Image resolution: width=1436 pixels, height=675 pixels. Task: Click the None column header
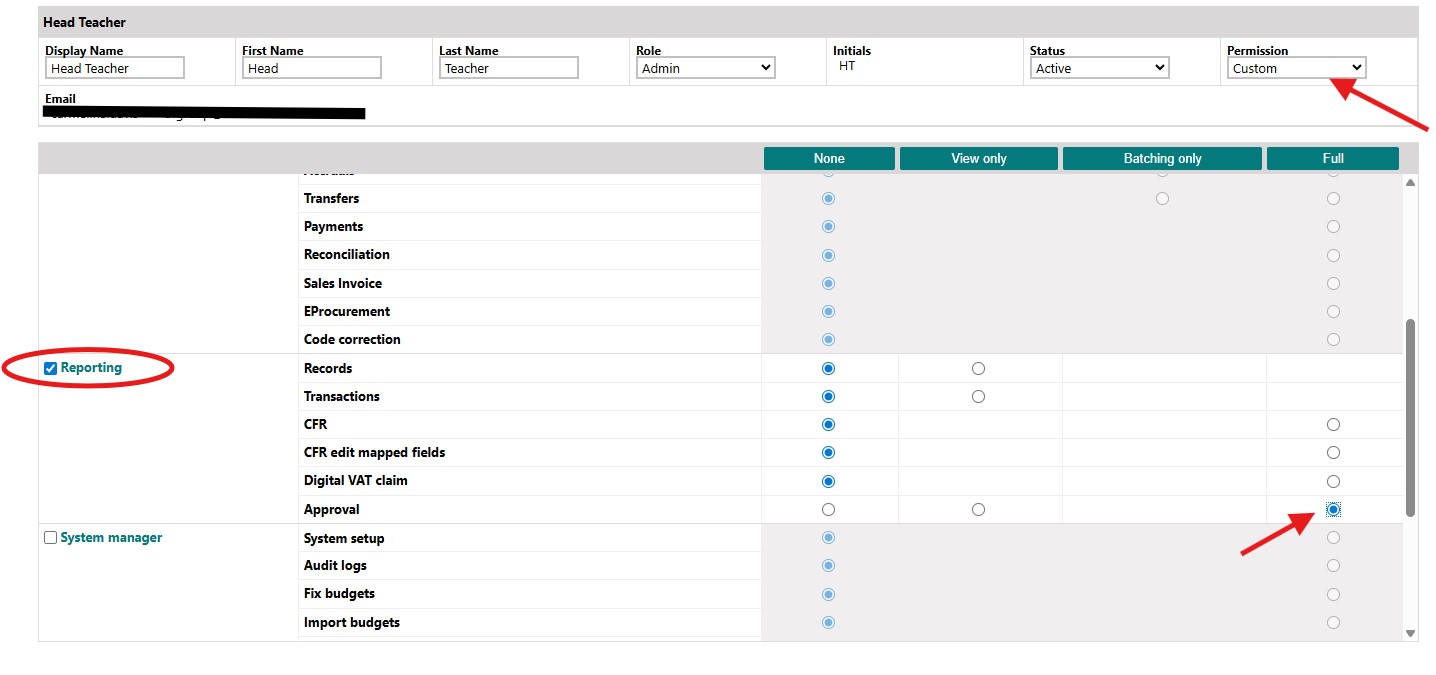tap(828, 158)
